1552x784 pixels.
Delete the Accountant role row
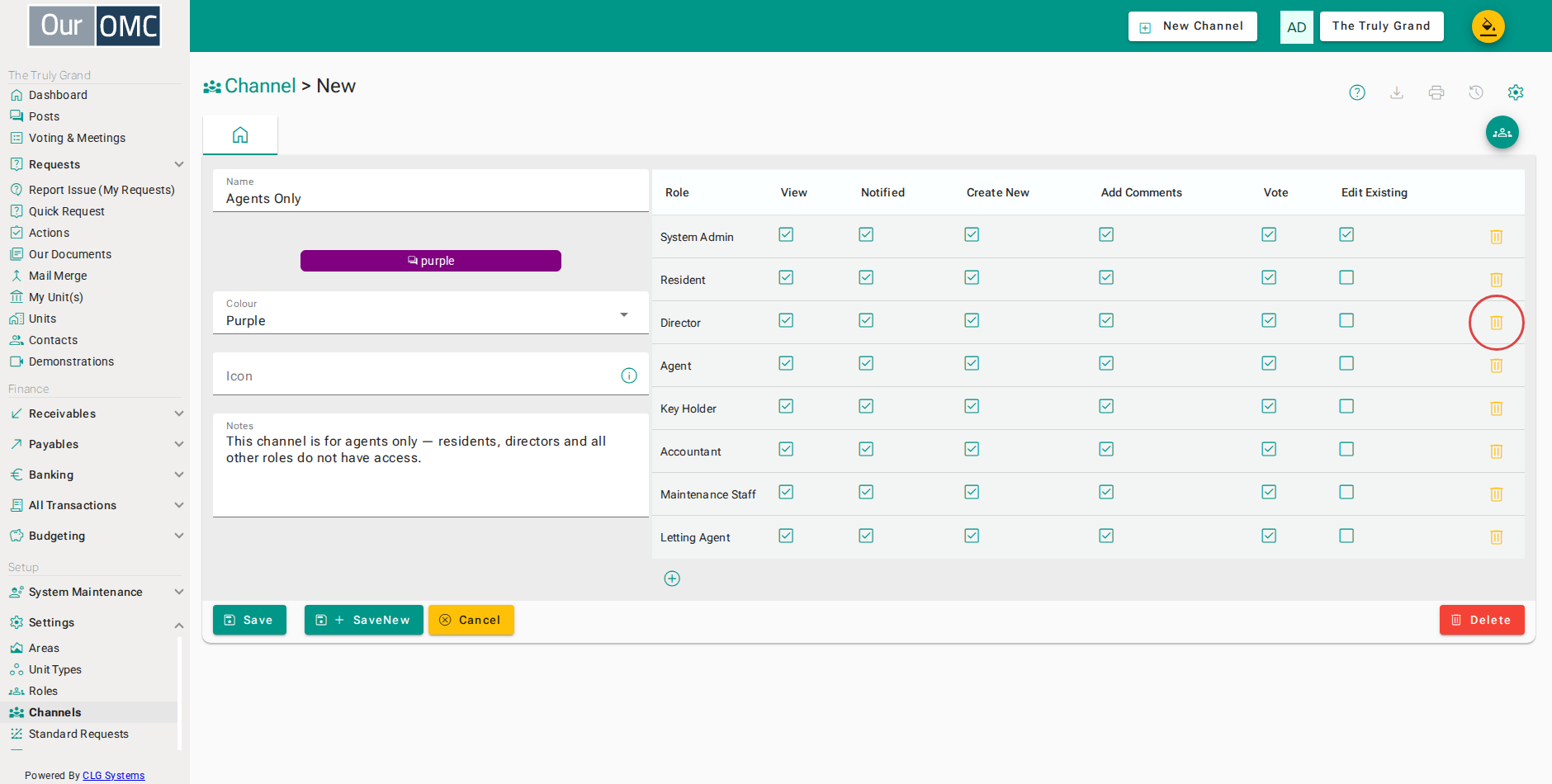pos(1496,451)
